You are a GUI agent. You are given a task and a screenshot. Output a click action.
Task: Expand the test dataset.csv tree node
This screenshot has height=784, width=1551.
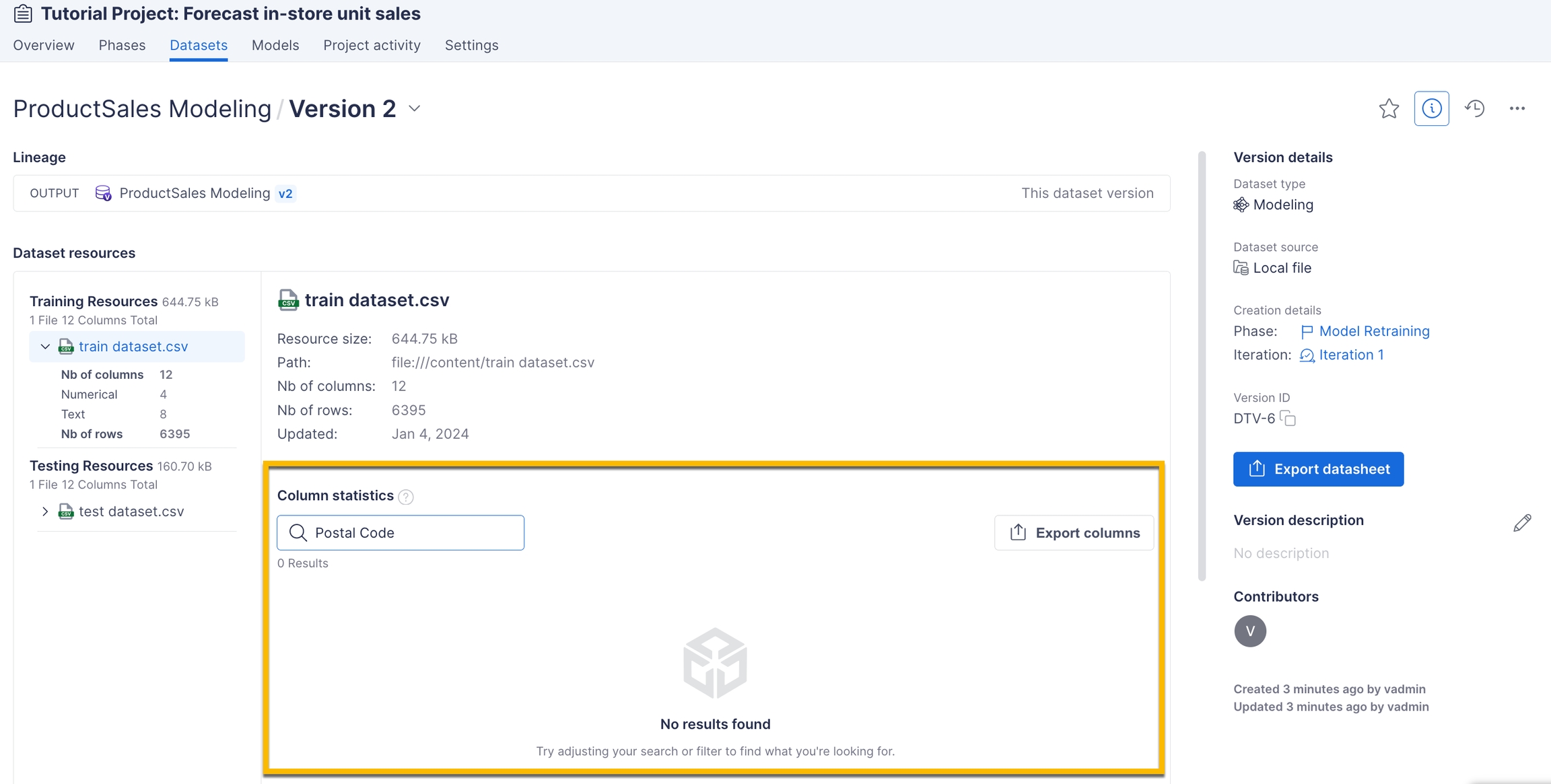(x=45, y=511)
